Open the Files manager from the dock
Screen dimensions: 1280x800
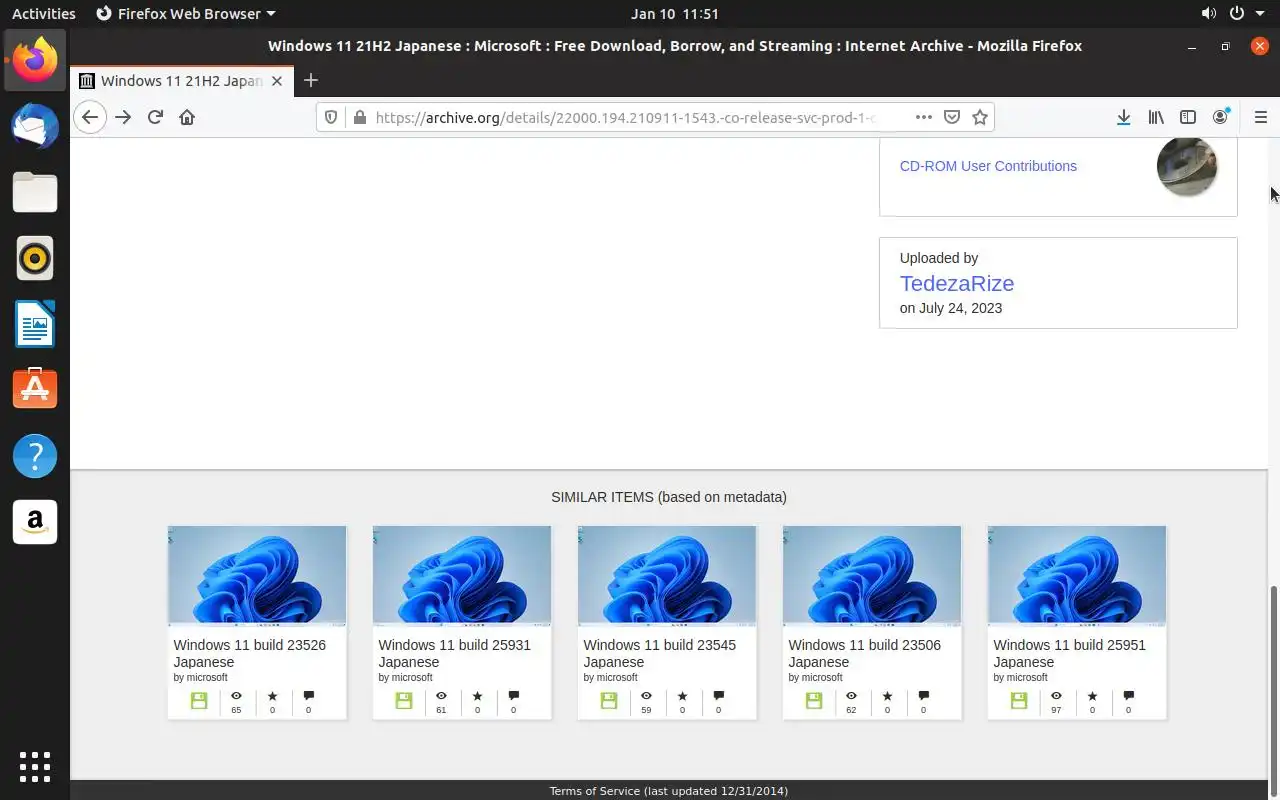(x=35, y=192)
